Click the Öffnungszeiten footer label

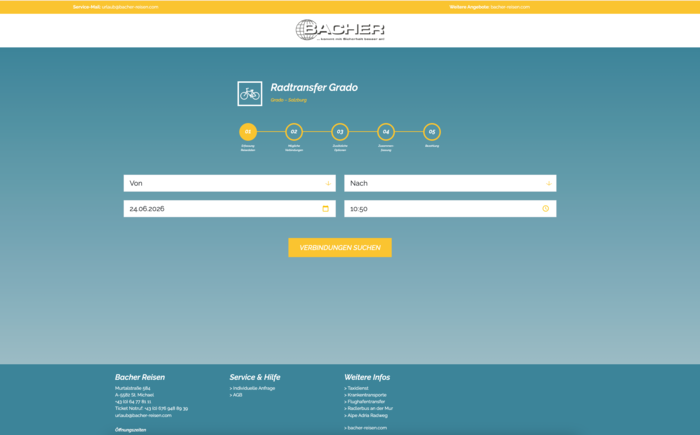[x=130, y=430]
